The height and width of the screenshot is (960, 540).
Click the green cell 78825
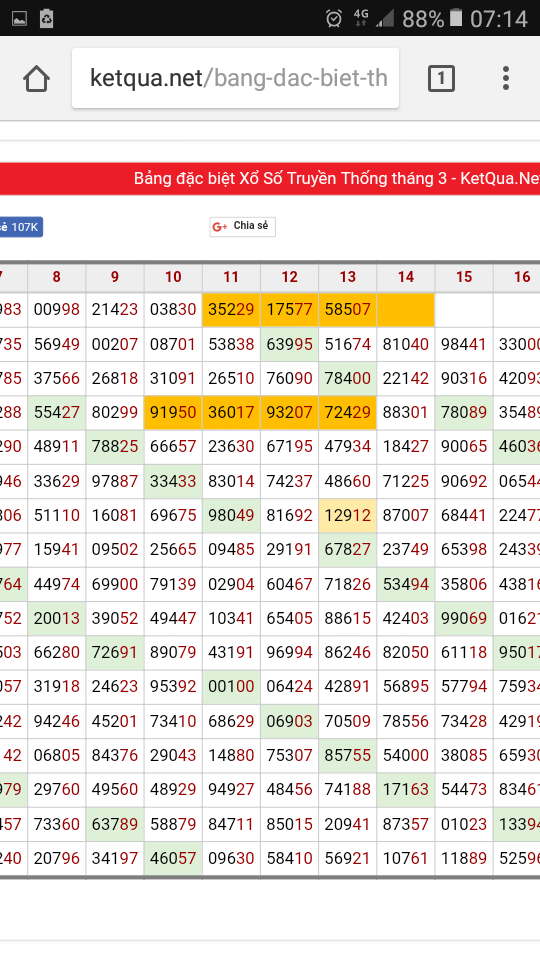tap(114, 447)
